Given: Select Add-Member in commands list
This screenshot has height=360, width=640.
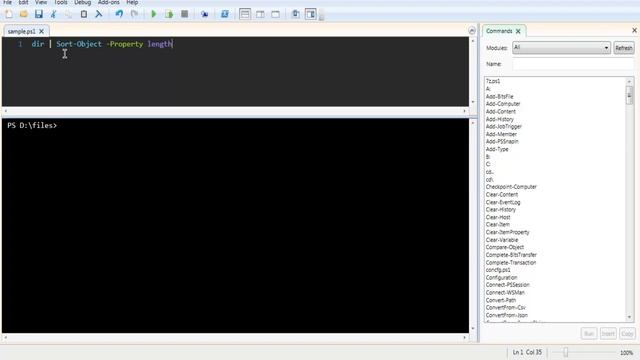Looking at the screenshot, I should tap(501, 134).
